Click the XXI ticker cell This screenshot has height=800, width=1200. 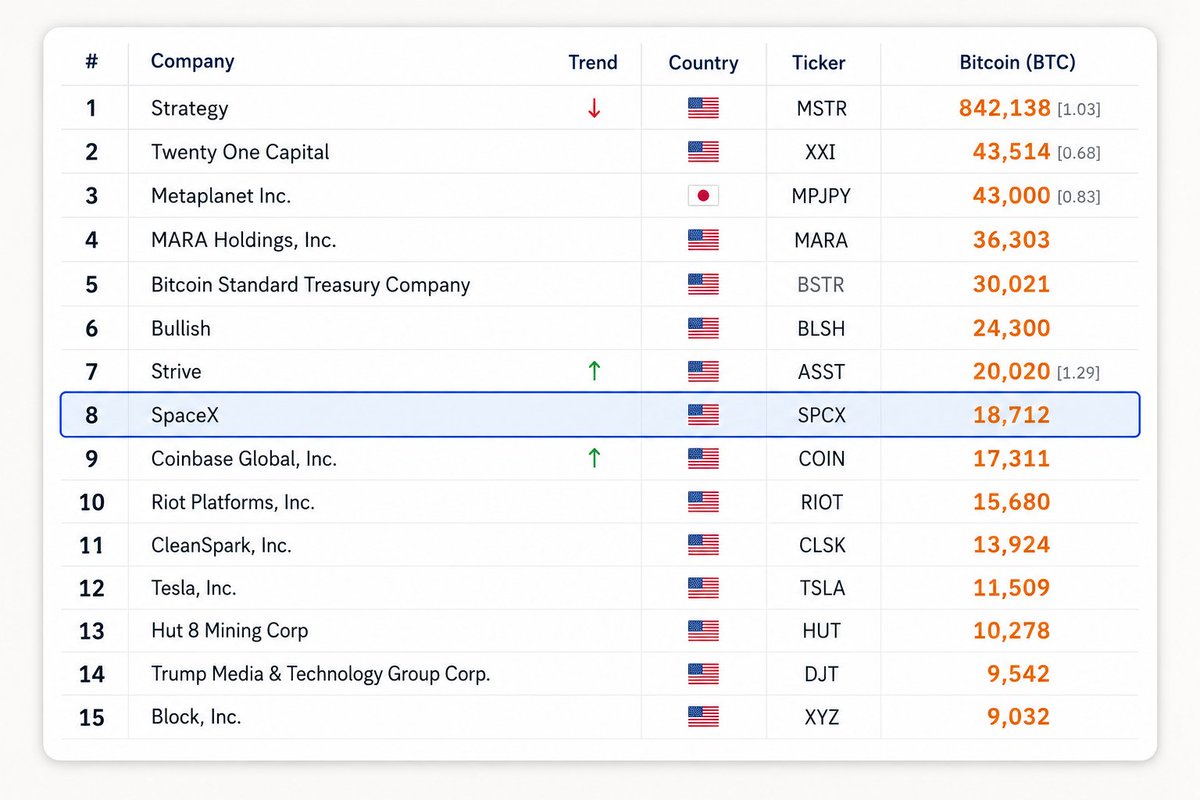819,153
